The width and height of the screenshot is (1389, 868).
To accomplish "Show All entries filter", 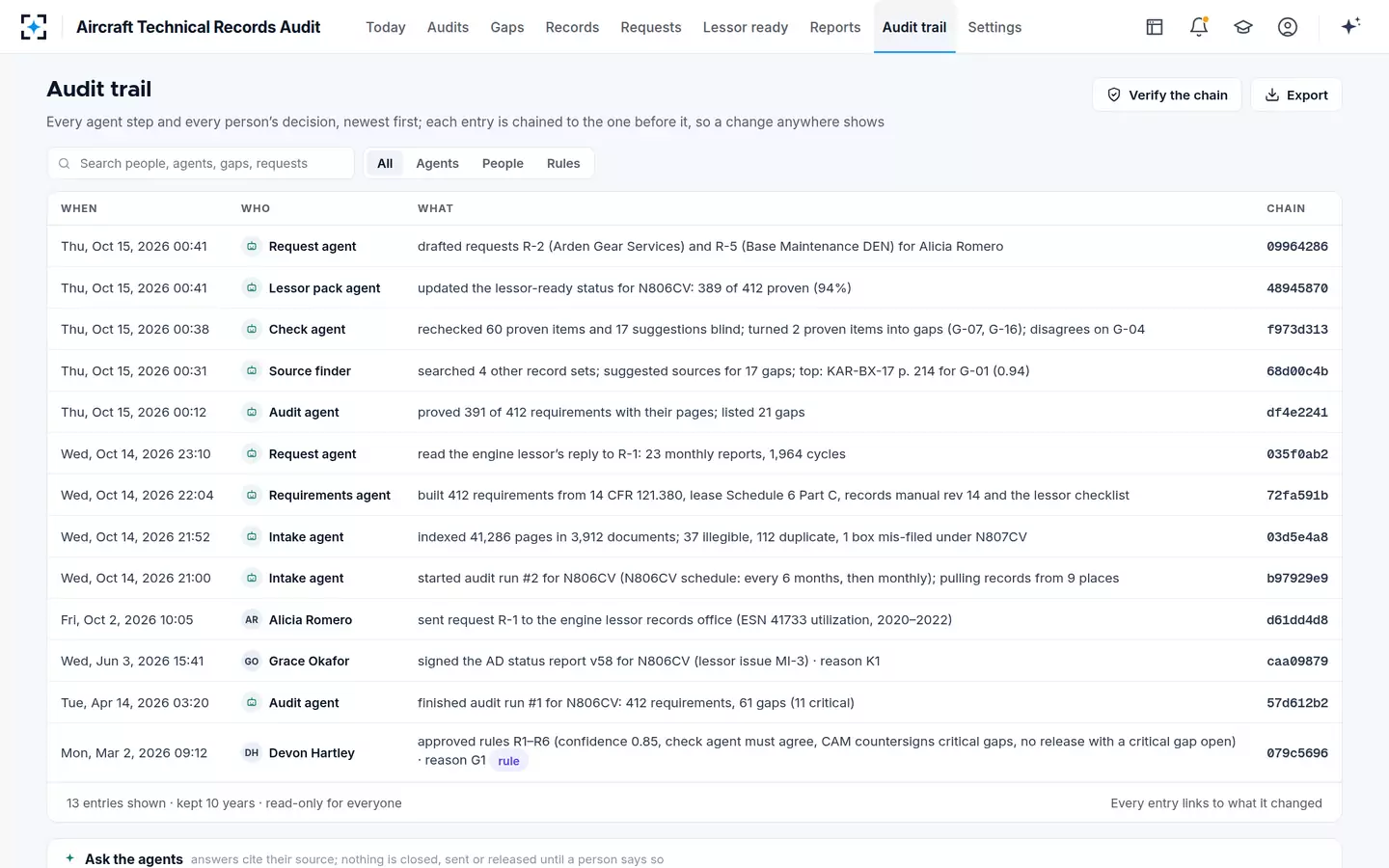I will coord(385,164).
